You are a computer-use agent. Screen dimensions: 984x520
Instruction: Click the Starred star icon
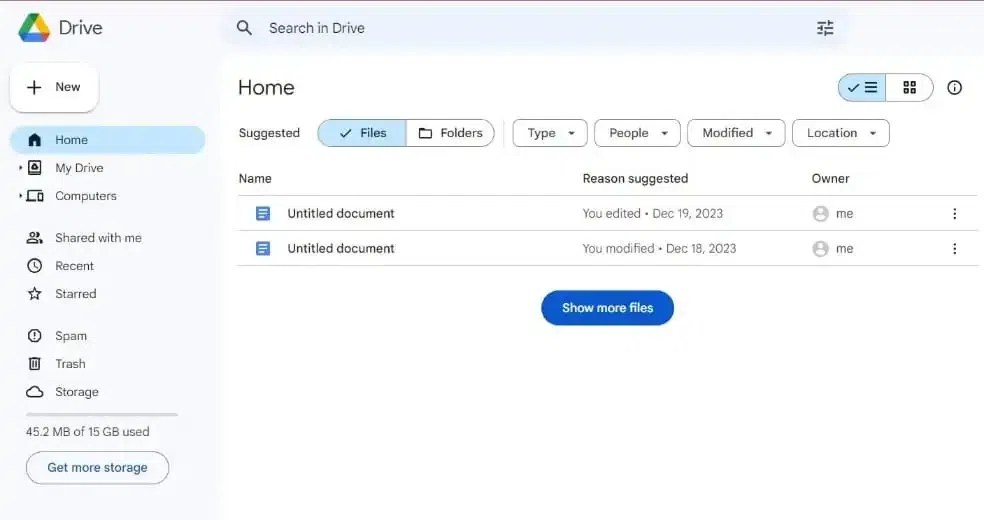pyautogui.click(x=35, y=294)
